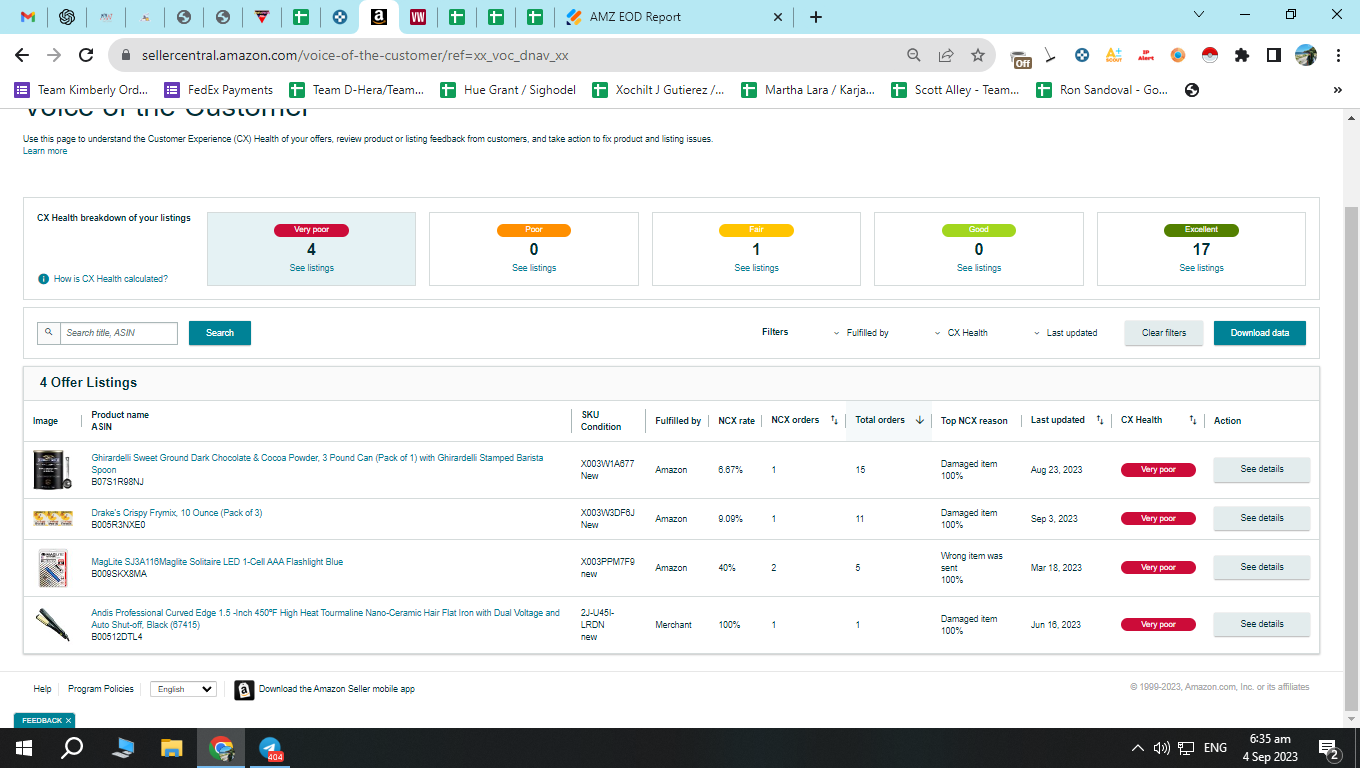Go back to previous page

21,55
